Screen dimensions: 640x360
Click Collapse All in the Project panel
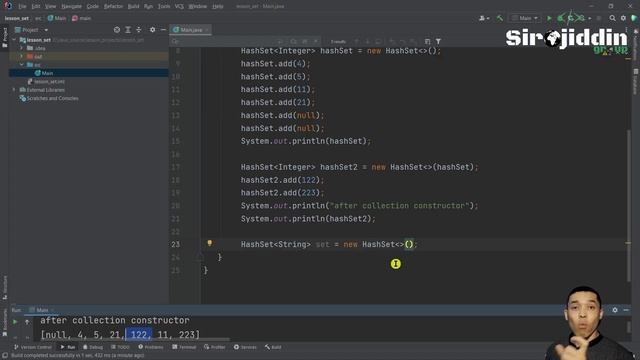pos(139,30)
